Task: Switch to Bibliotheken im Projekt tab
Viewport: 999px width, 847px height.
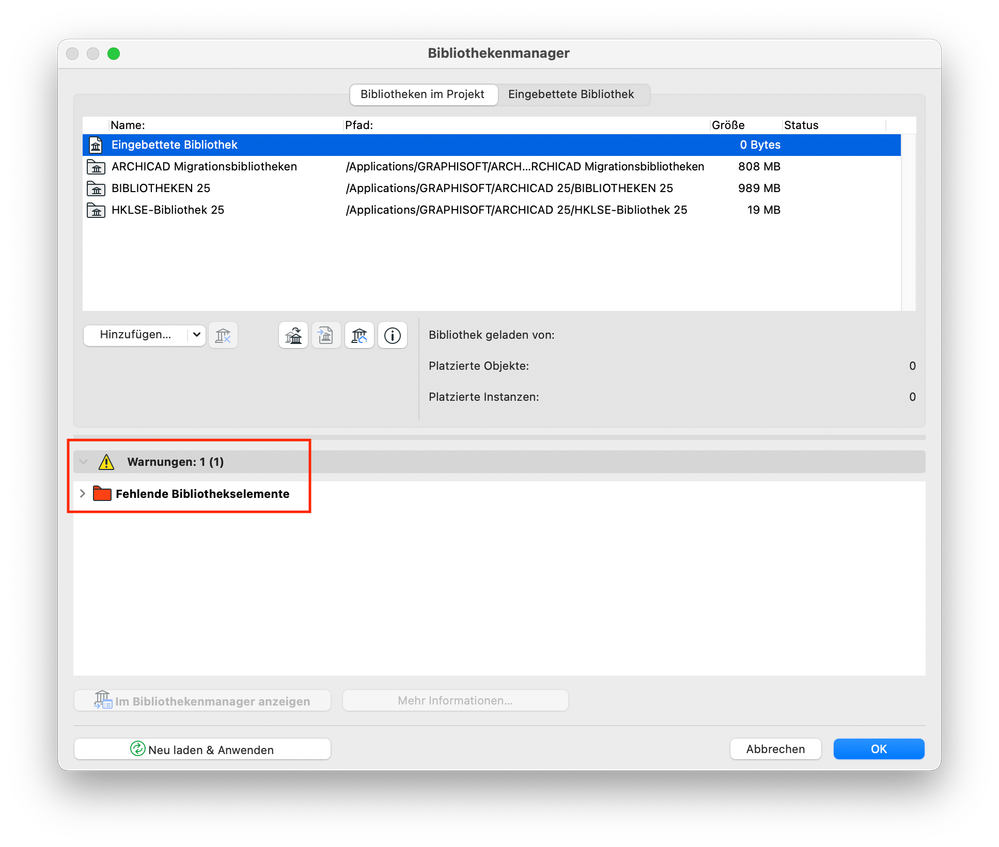Action: 423,94
